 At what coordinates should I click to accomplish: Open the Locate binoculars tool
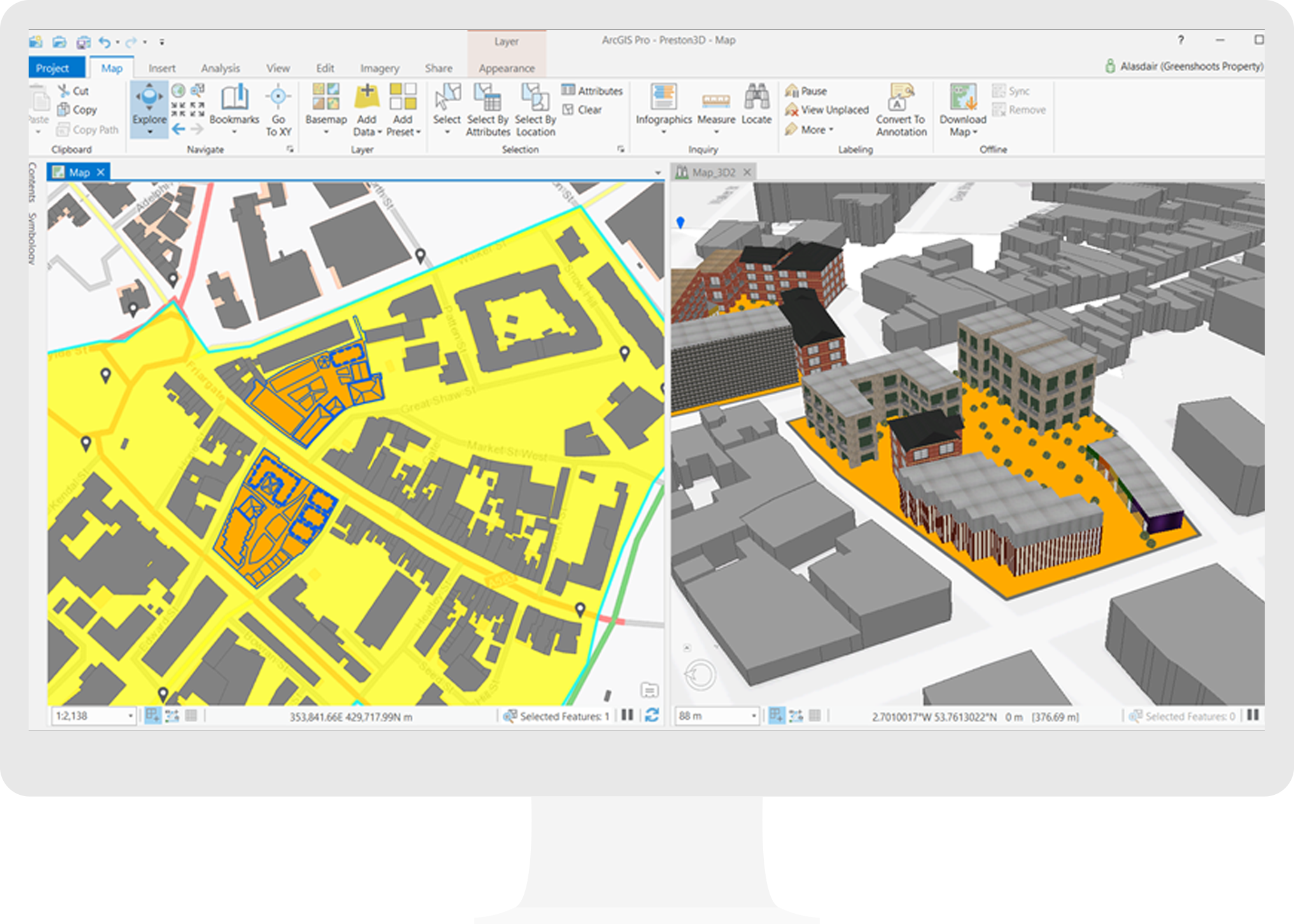pyautogui.click(x=756, y=104)
